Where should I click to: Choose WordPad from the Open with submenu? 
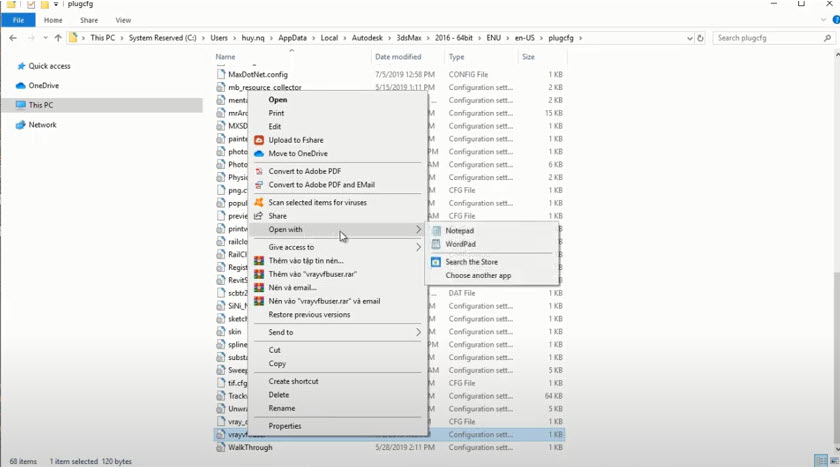(460, 244)
